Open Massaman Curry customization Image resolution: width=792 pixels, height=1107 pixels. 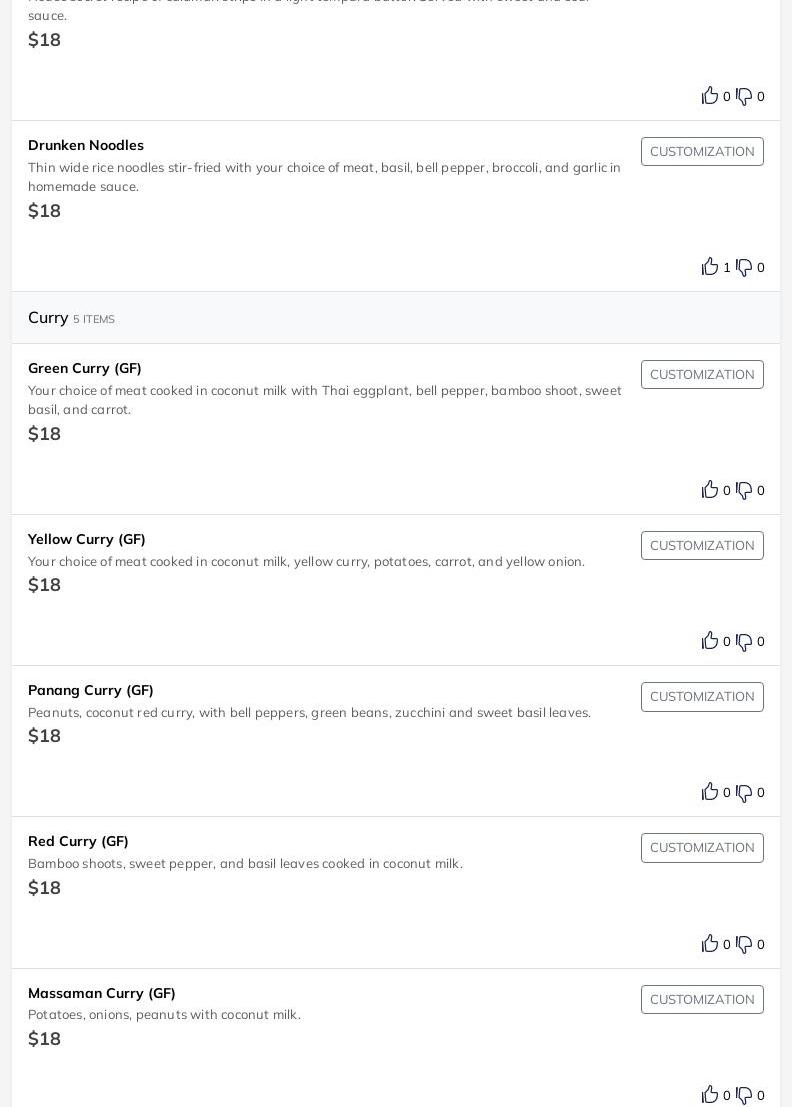pyautogui.click(x=702, y=1000)
